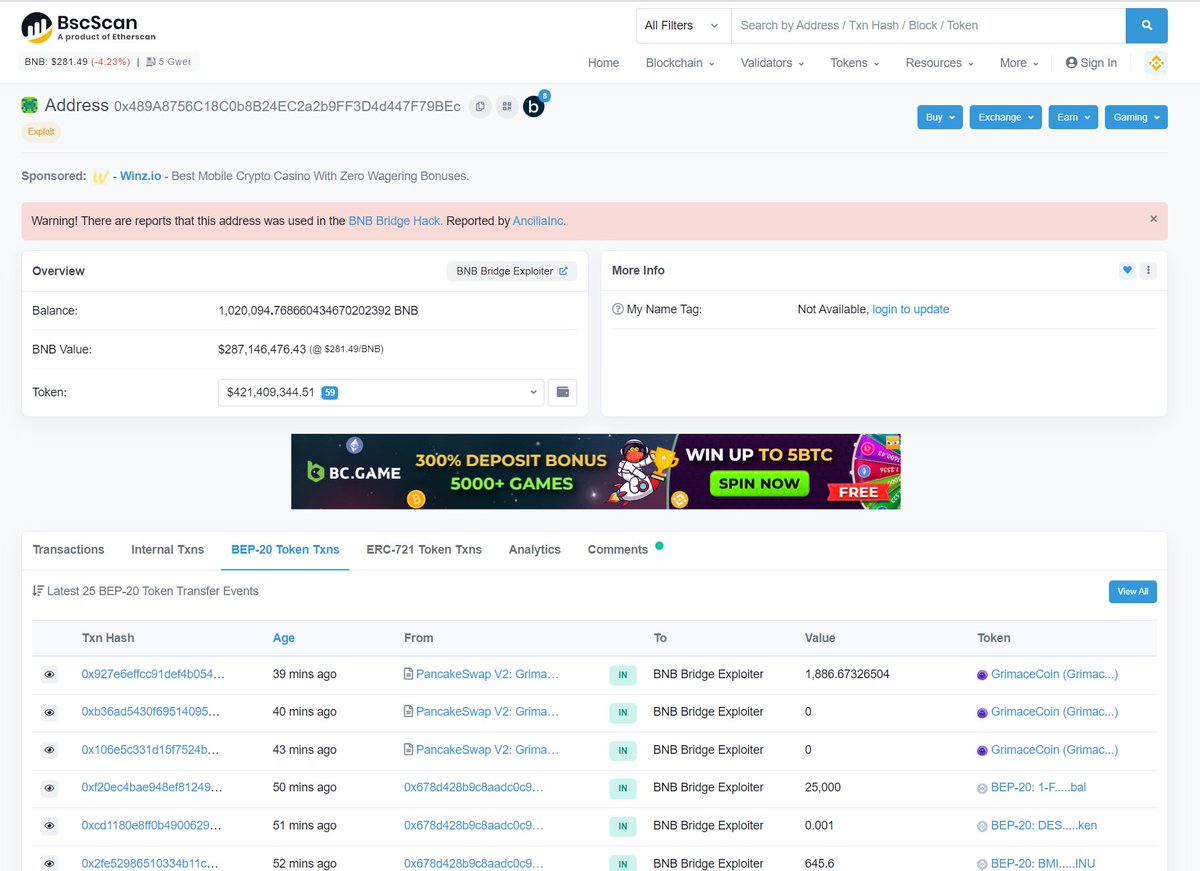Click the Exploit tag label
This screenshot has width=1200, height=871.
[x=41, y=132]
